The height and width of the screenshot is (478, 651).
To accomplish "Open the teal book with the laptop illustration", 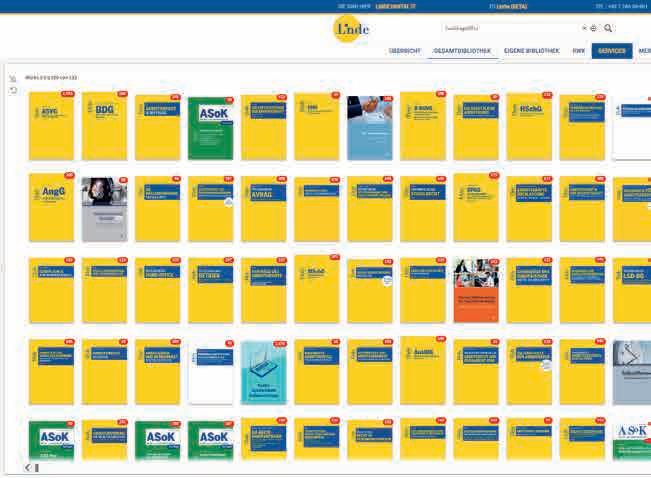I will 264,373.
